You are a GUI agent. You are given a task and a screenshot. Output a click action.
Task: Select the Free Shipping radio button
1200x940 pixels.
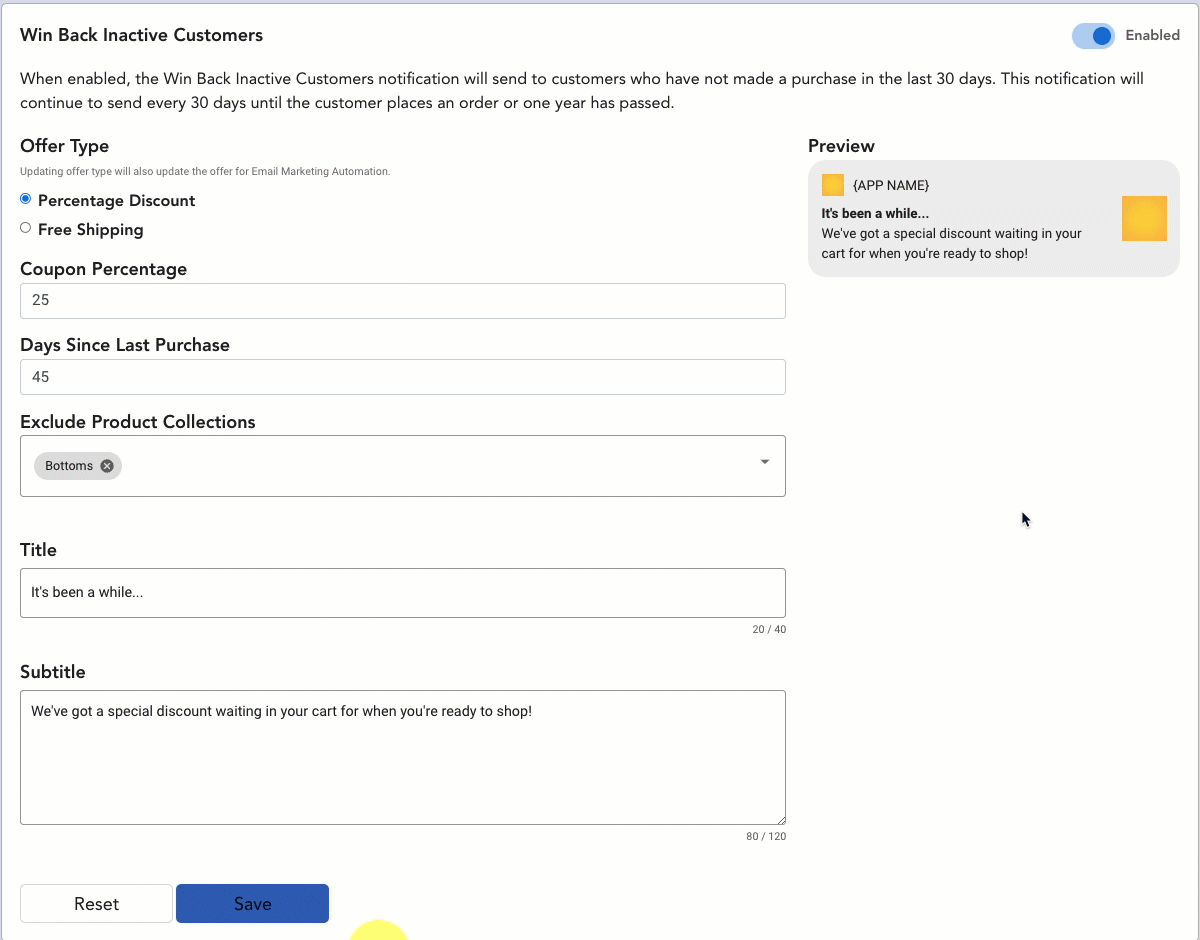click(26, 228)
